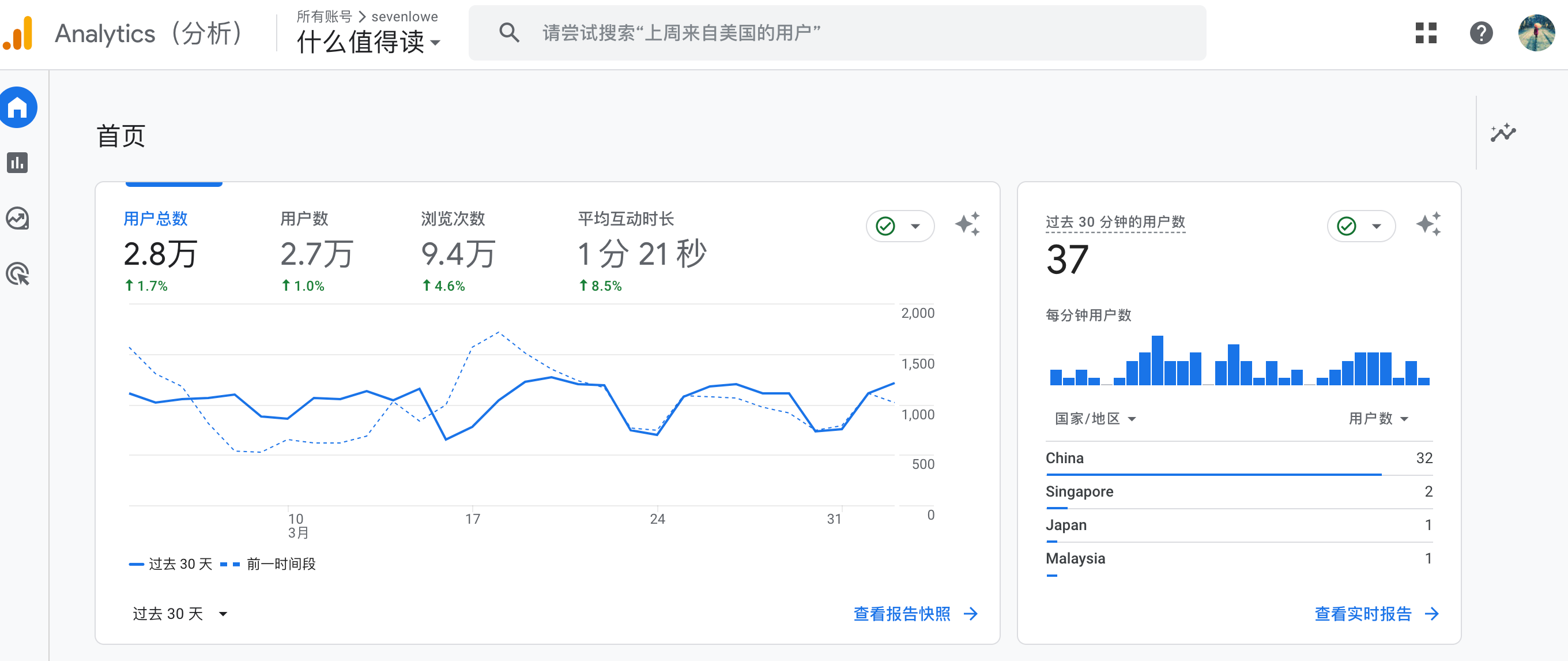Screen dimensions: 1568x661
Task: Click the sparkle insights icon in overview card
Action: (x=967, y=225)
